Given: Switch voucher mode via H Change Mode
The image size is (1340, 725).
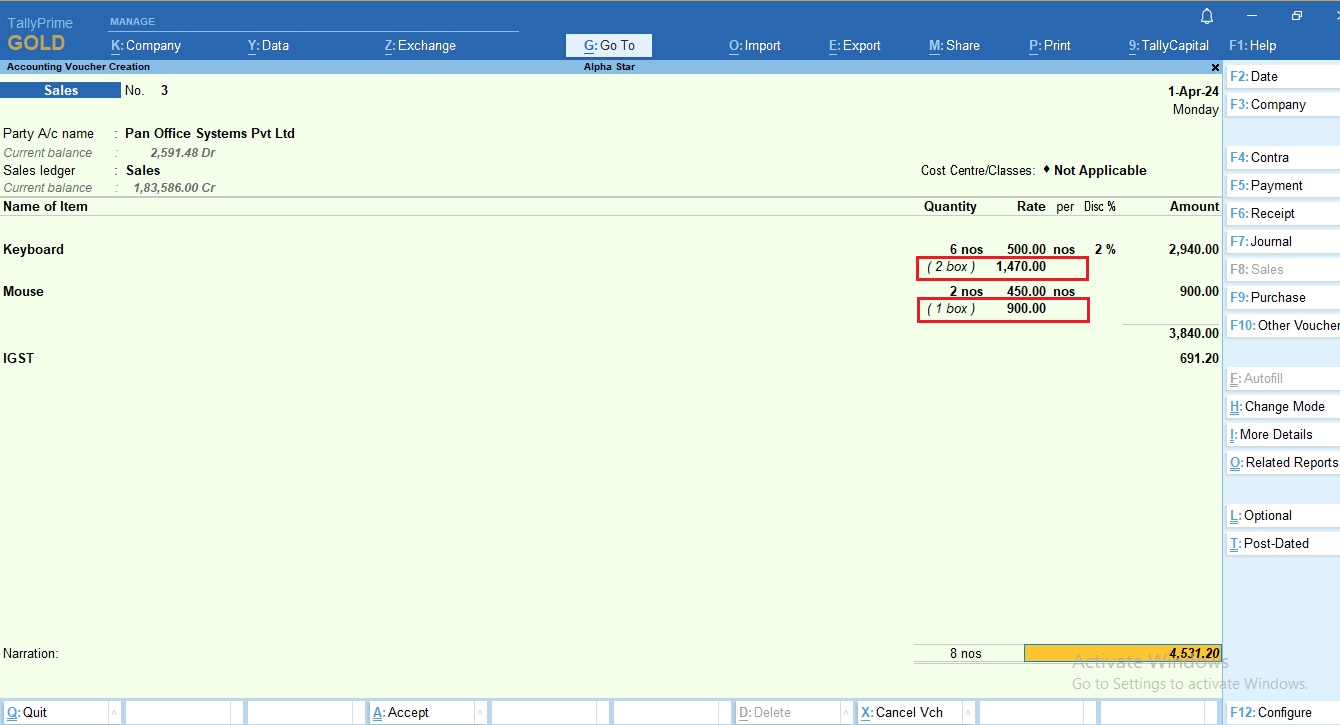Looking at the screenshot, I should click(x=1281, y=406).
